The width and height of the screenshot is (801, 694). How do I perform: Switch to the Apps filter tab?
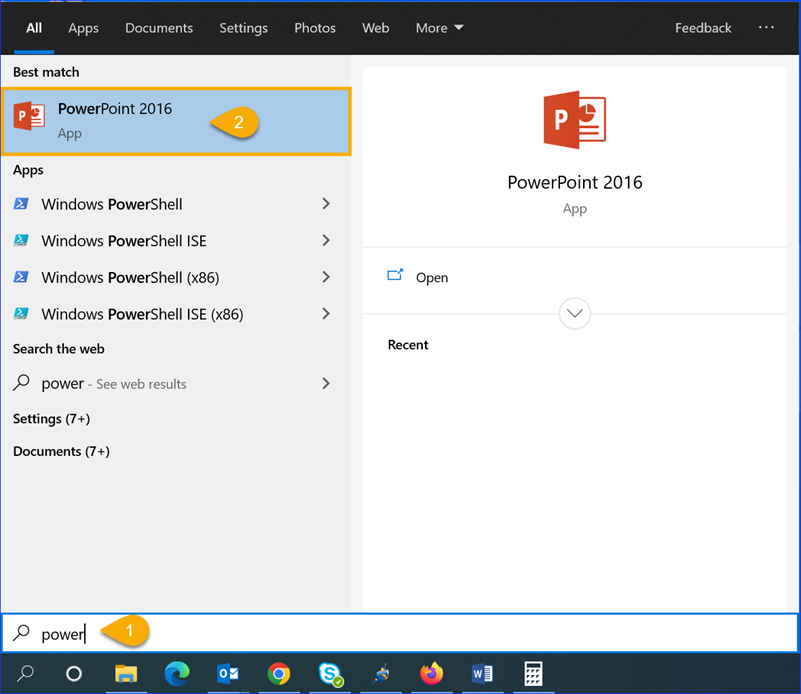[x=83, y=28]
